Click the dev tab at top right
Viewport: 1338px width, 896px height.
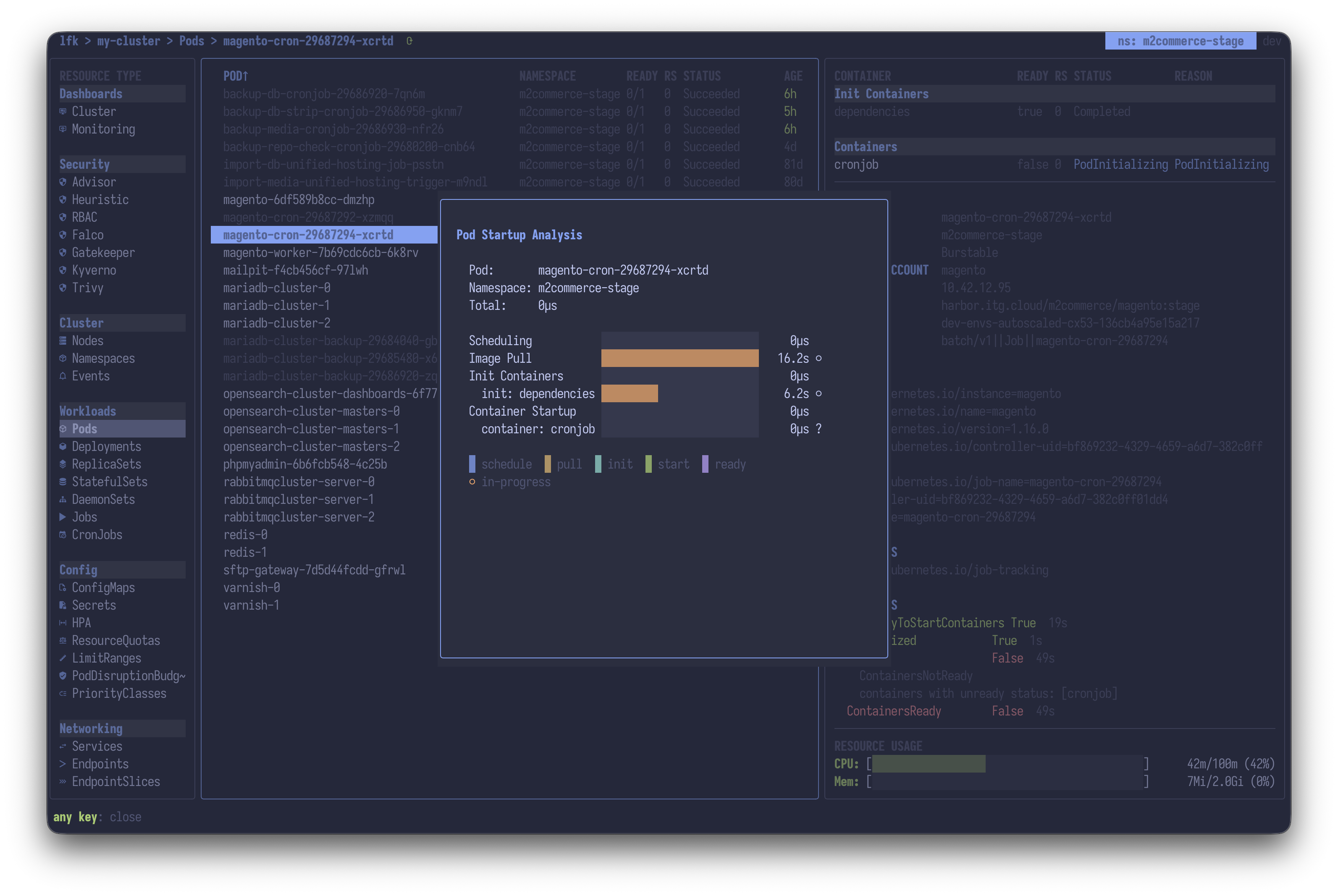1272,41
